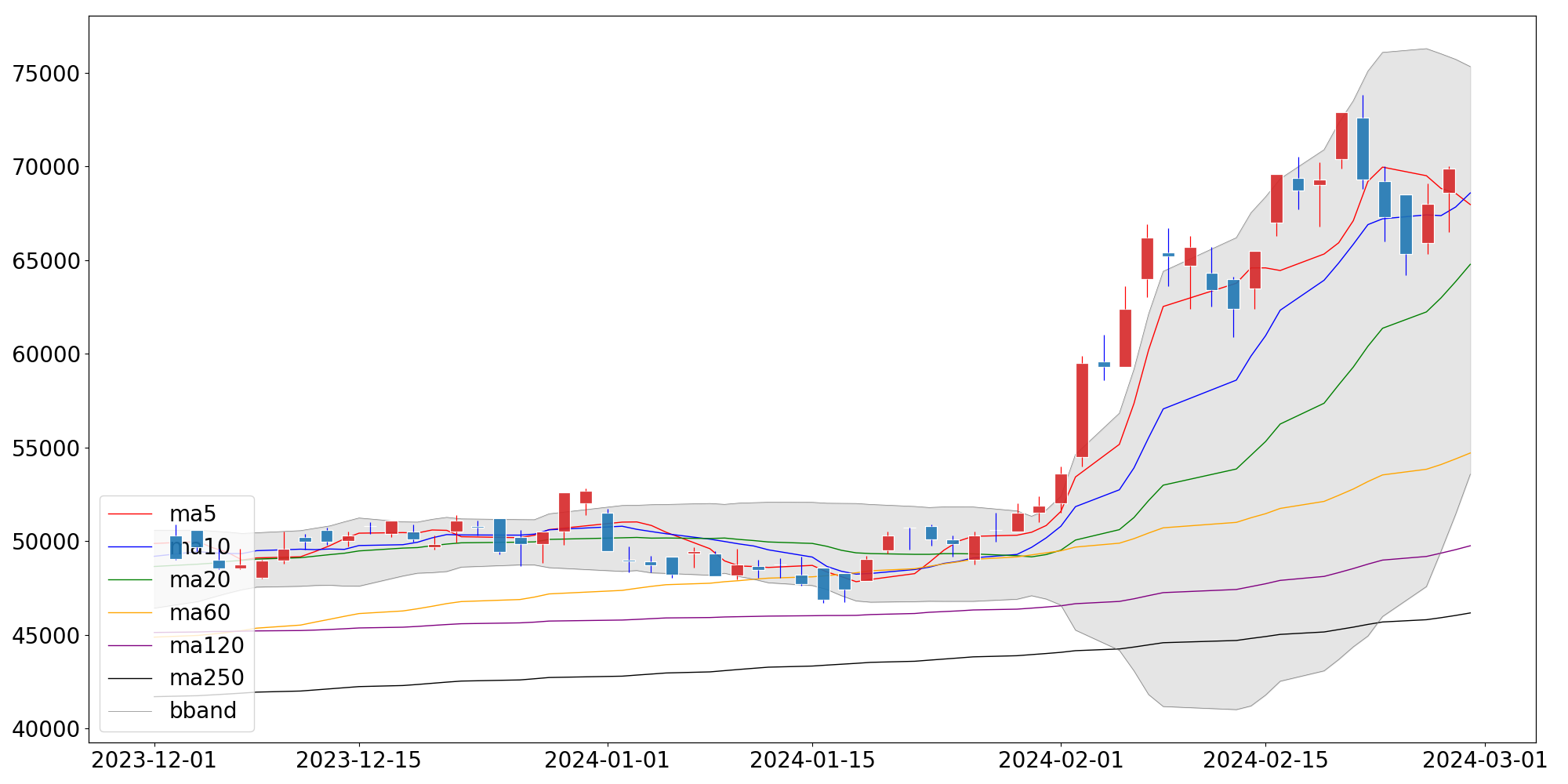Click the 75000 y-axis label
This screenshot has height=784, width=1568.
(x=46, y=74)
